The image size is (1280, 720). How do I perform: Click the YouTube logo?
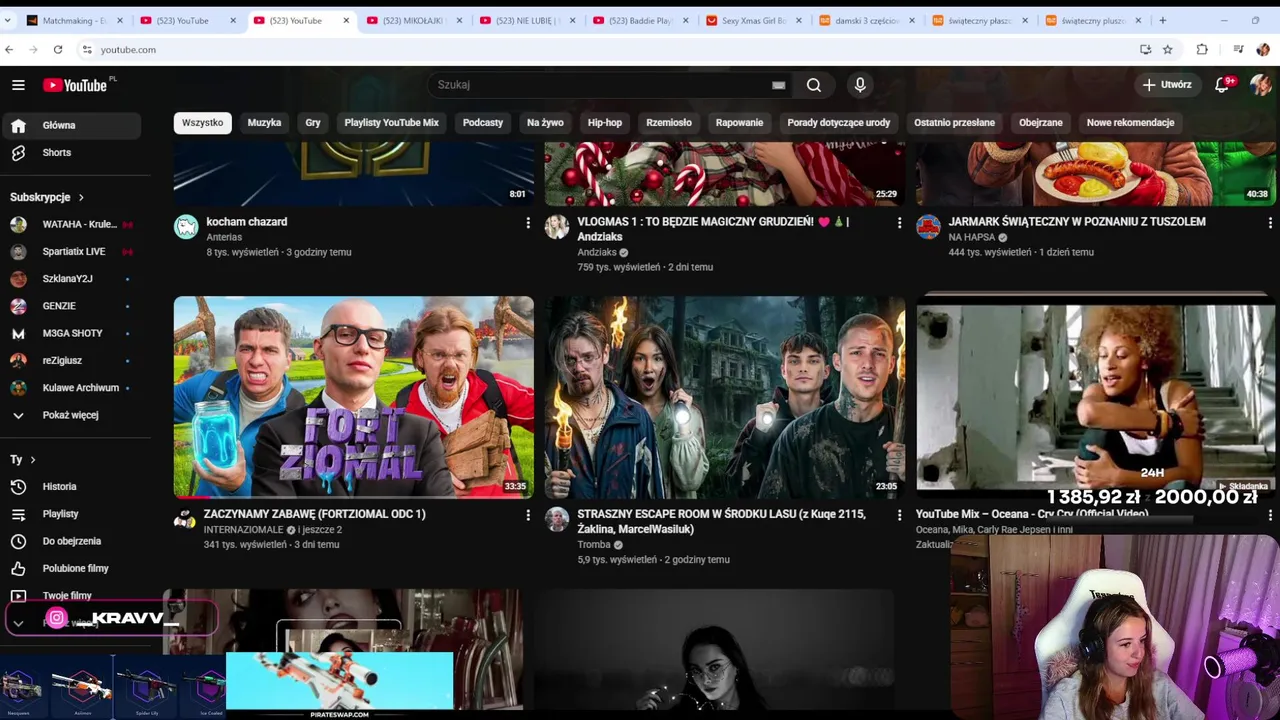pyautogui.click(x=75, y=85)
